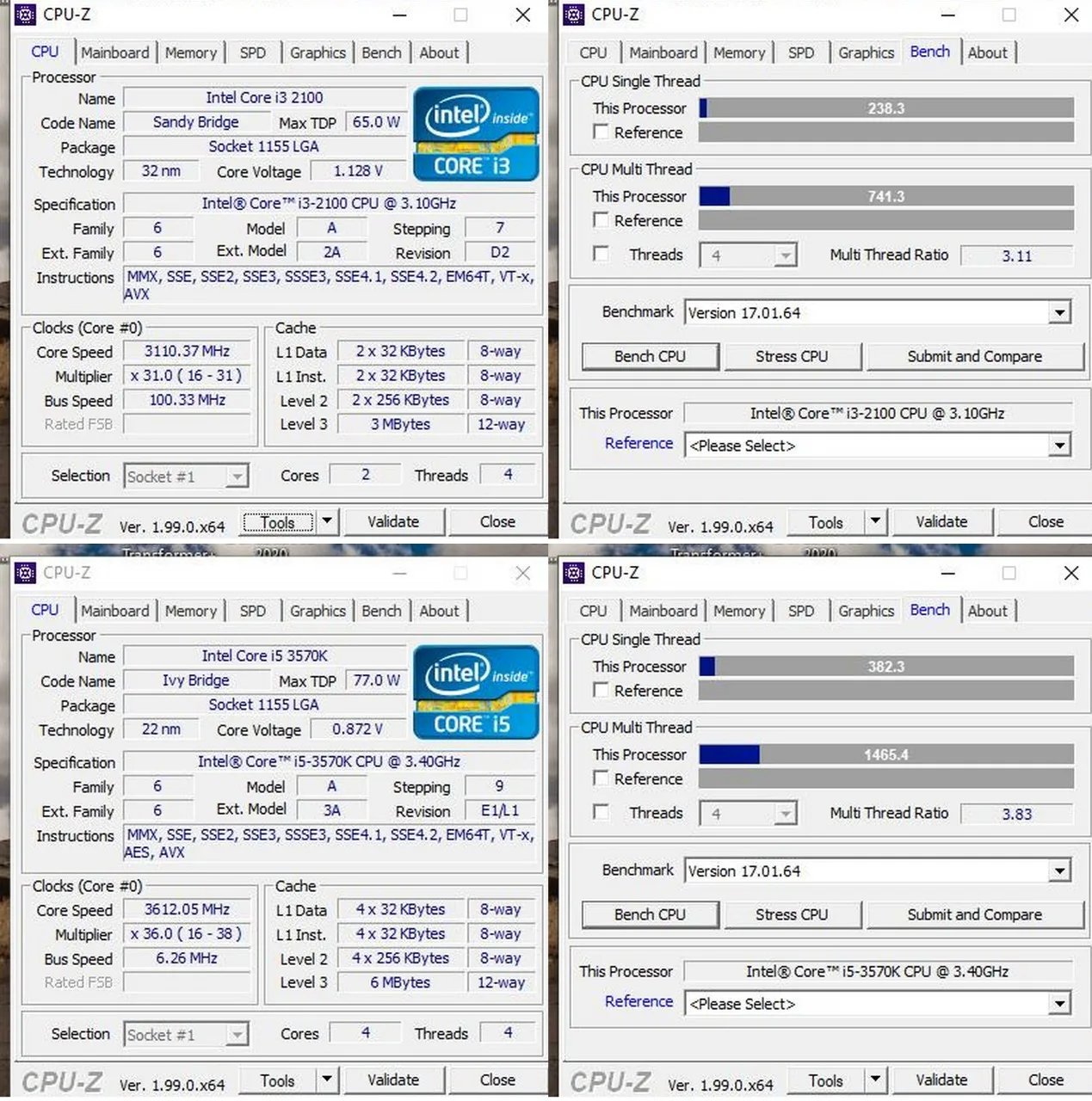Click multi thread score bar showing 741.3

point(886,196)
